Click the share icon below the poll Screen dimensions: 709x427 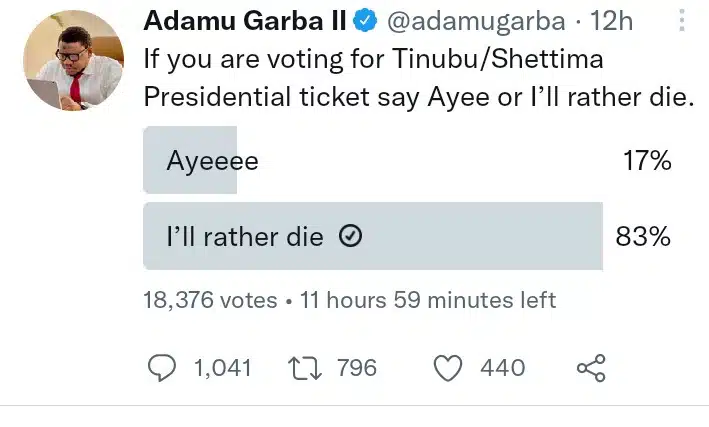[x=591, y=368]
